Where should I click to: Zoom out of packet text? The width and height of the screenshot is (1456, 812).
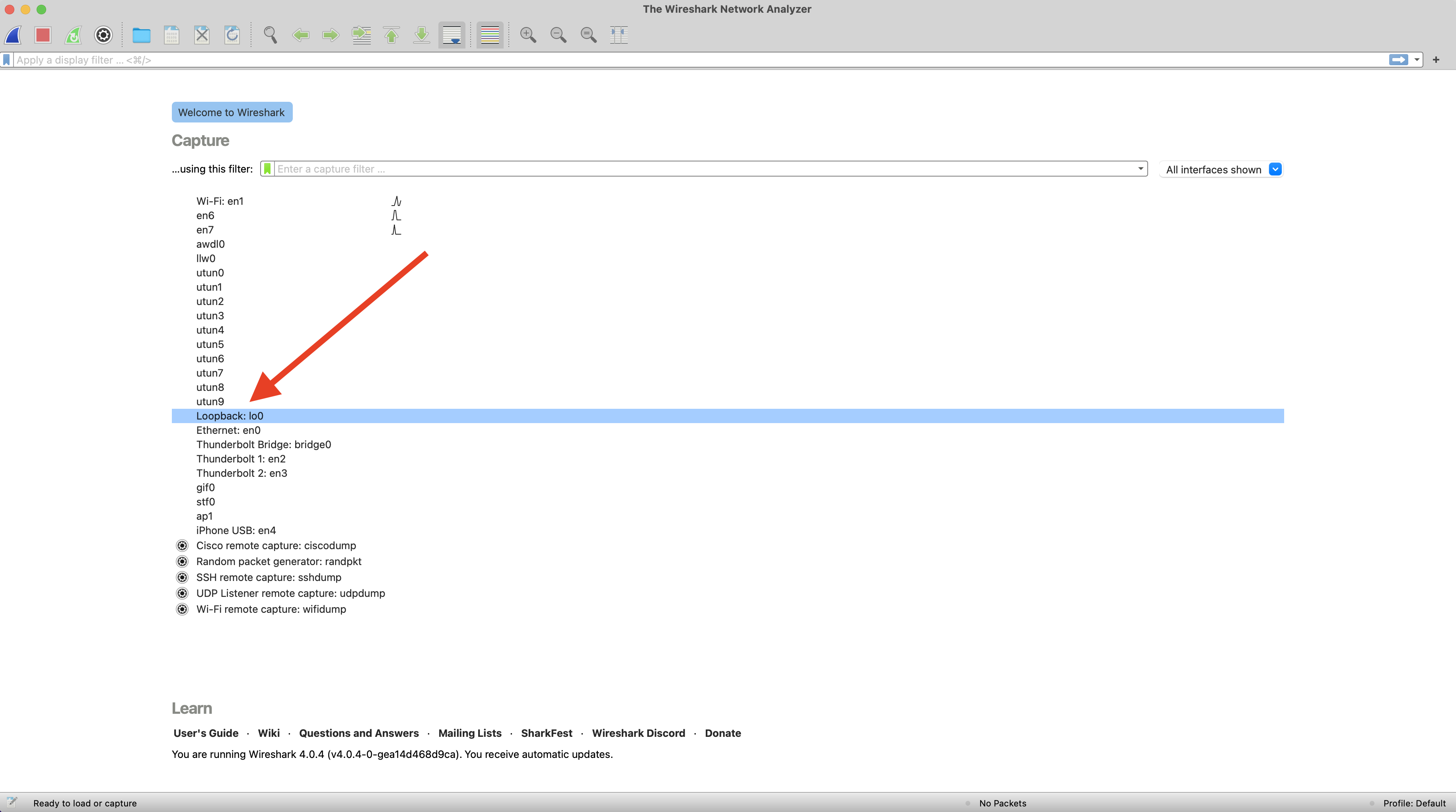[x=559, y=35]
